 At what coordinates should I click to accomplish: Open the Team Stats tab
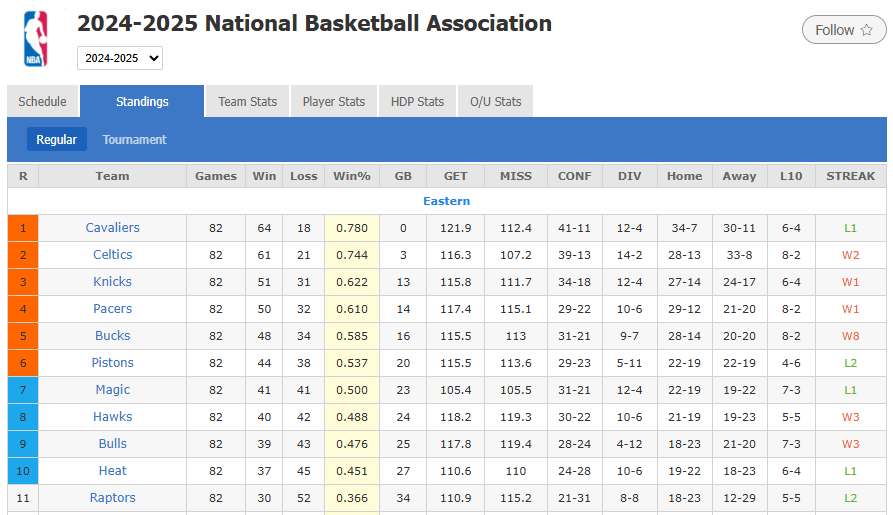tap(247, 101)
